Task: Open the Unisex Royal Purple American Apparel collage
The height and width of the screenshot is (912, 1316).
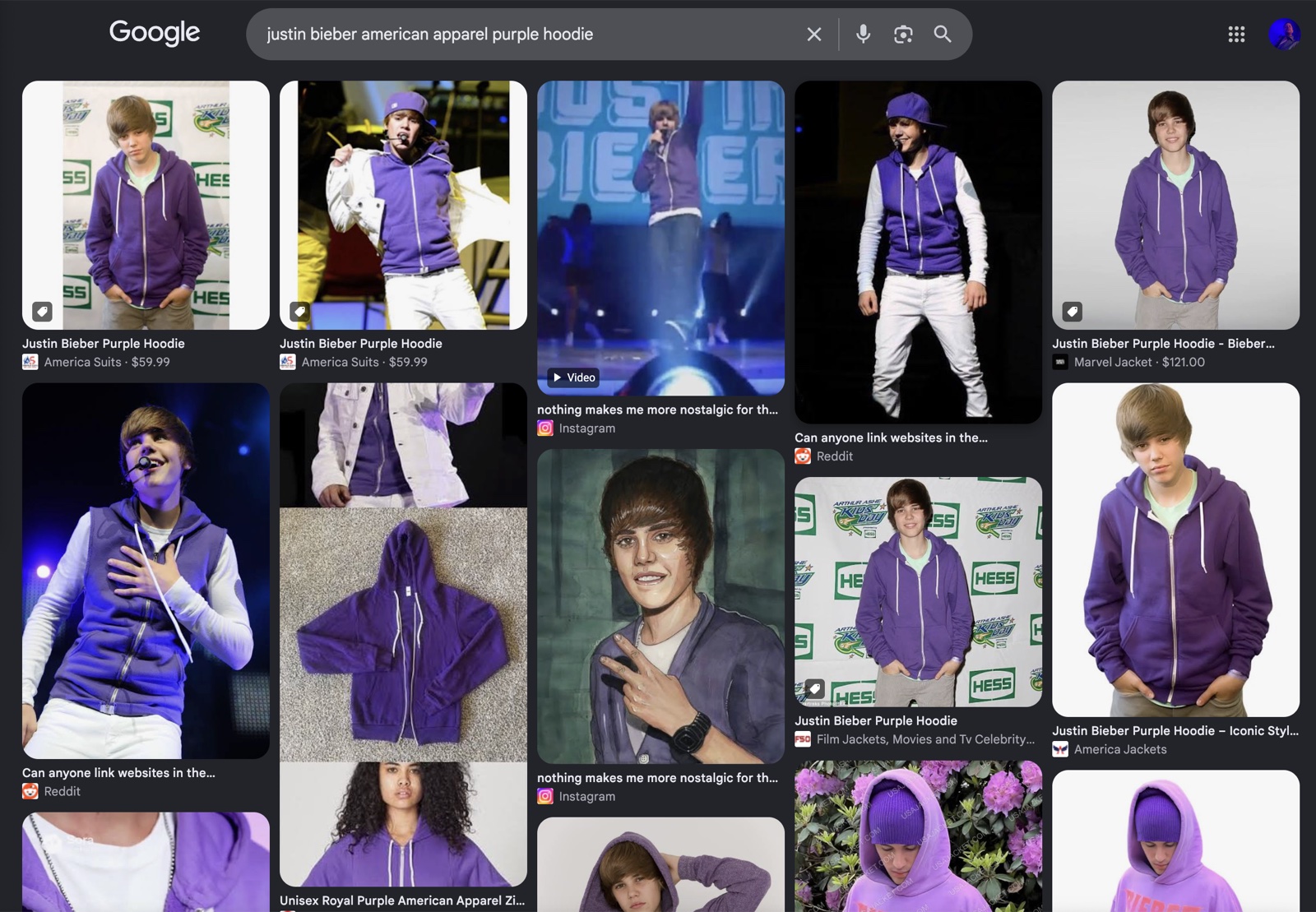Action: (403, 634)
